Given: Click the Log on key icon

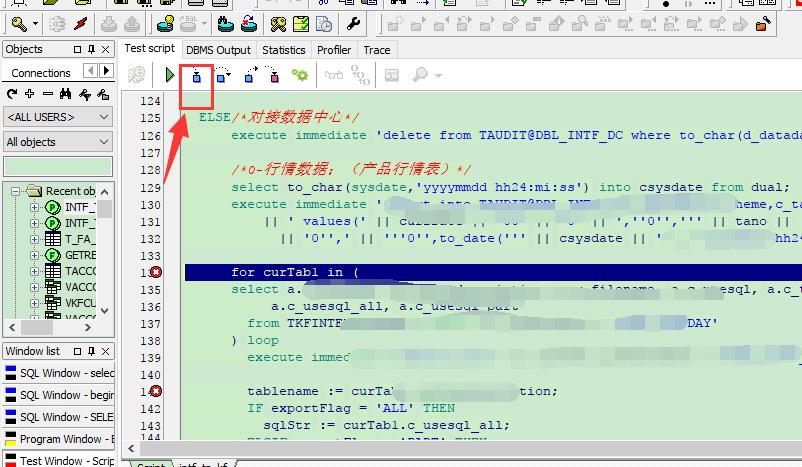Looking at the screenshot, I should [x=19, y=24].
